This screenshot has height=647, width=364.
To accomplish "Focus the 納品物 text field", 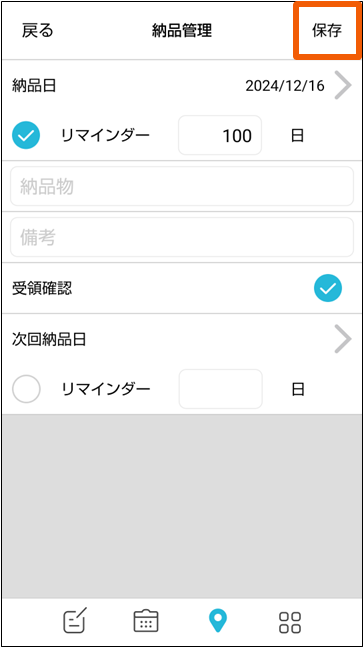I will (182, 186).
